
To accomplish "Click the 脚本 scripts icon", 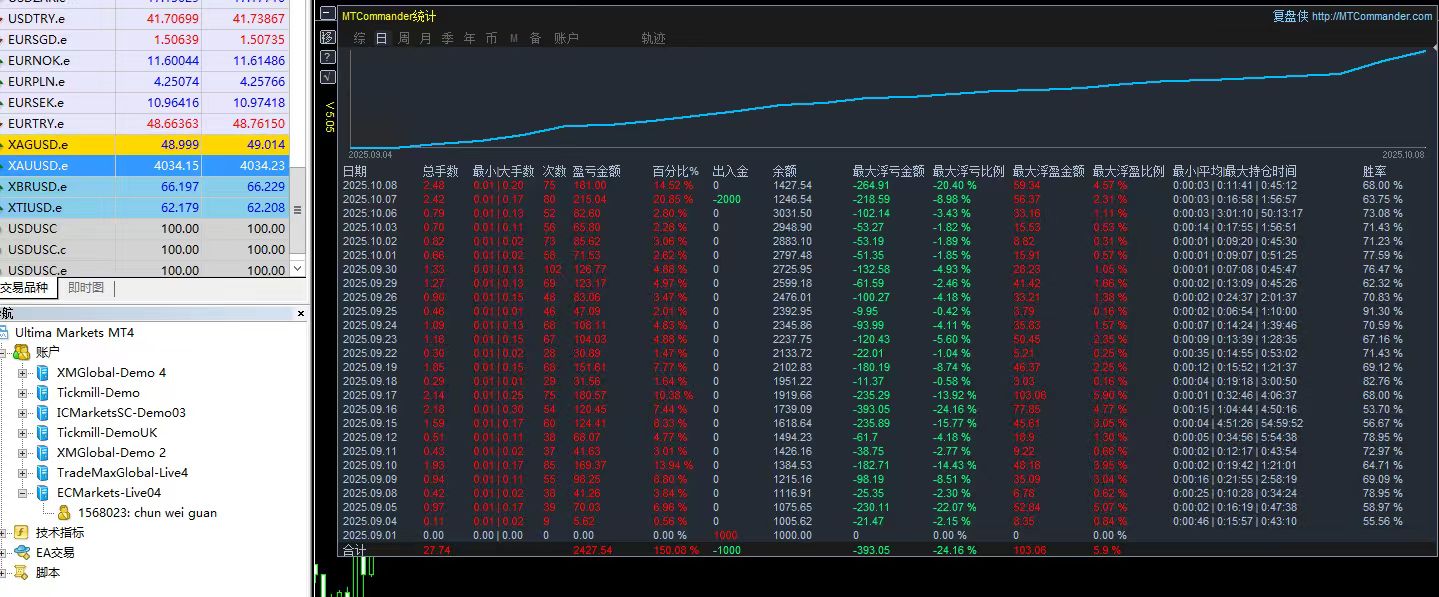I will click(21, 573).
